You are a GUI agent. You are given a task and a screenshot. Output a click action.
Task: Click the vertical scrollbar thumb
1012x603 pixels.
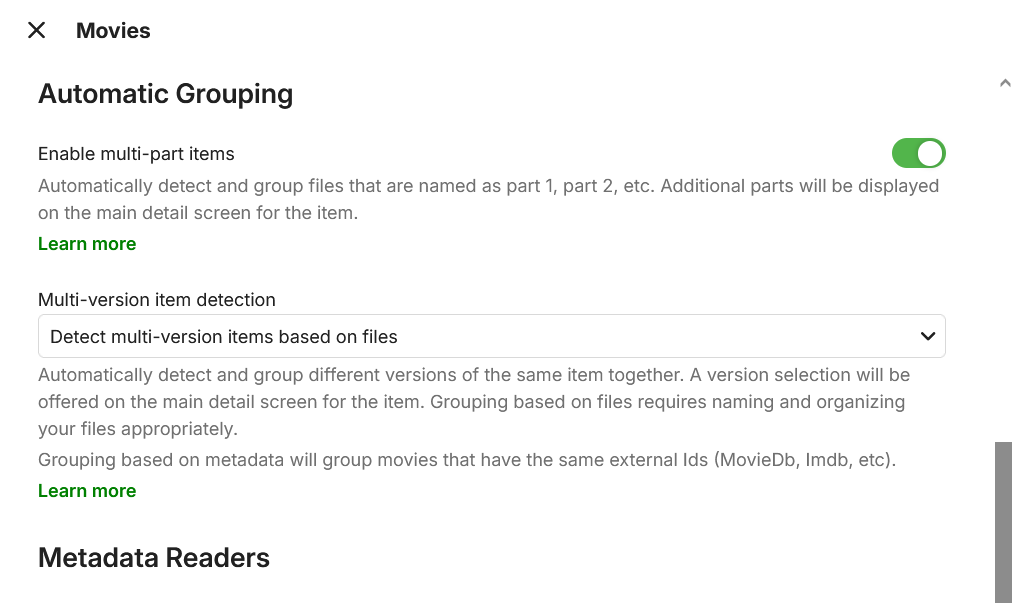pos(1003,521)
